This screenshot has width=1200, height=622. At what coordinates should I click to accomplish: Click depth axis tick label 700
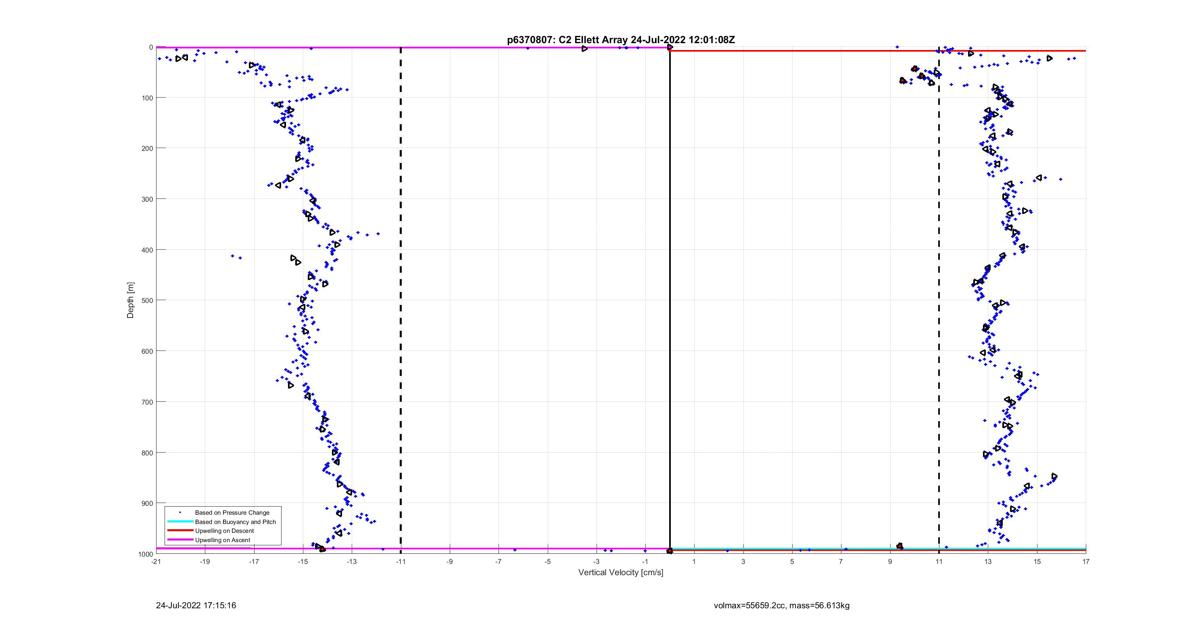146,402
